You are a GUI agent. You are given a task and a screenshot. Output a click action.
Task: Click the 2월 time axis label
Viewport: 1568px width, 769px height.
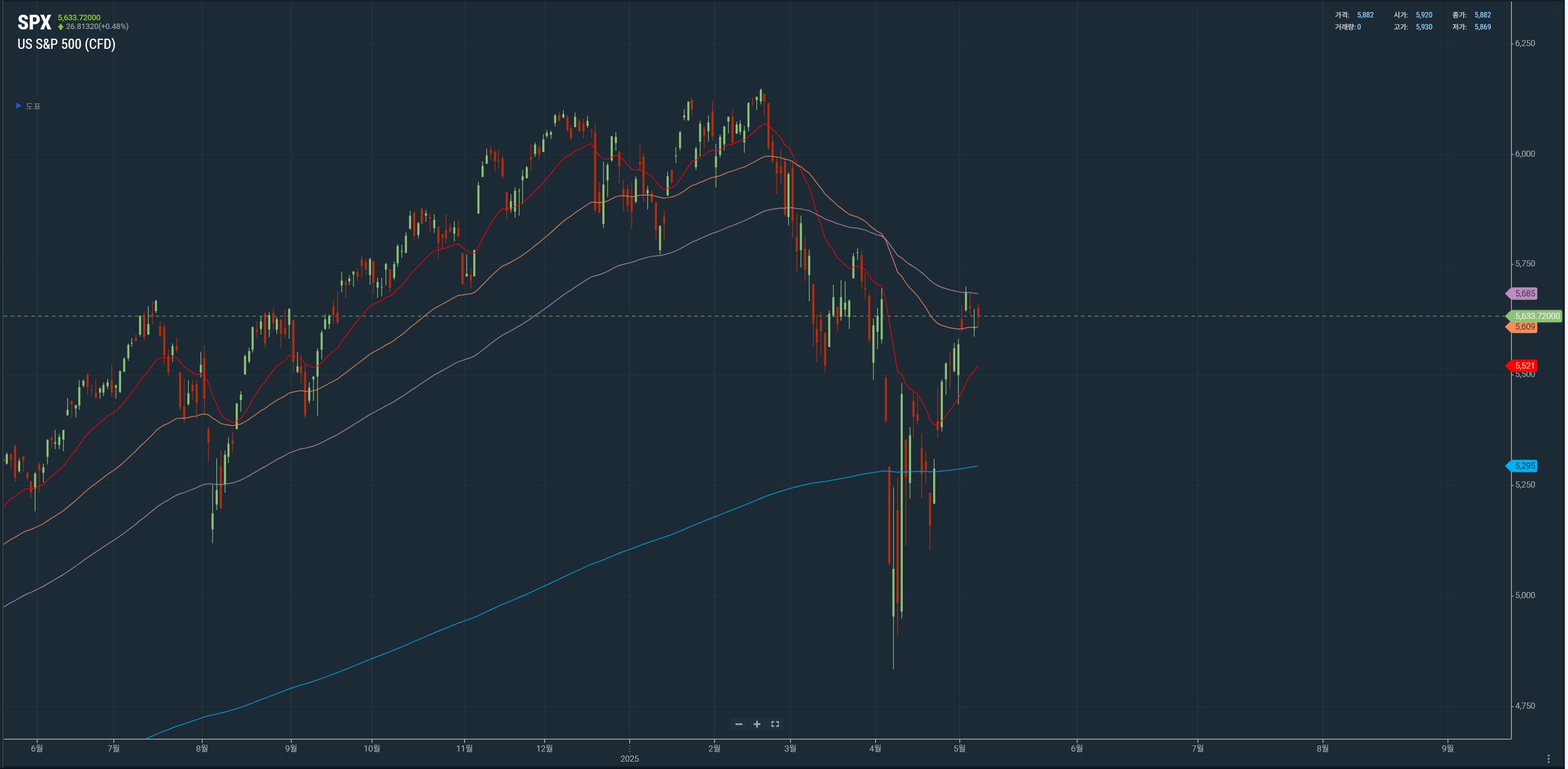click(x=714, y=748)
